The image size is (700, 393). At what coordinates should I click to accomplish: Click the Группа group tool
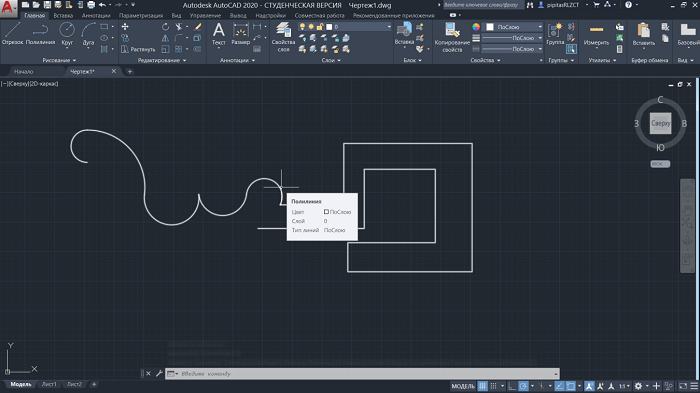(x=555, y=33)
